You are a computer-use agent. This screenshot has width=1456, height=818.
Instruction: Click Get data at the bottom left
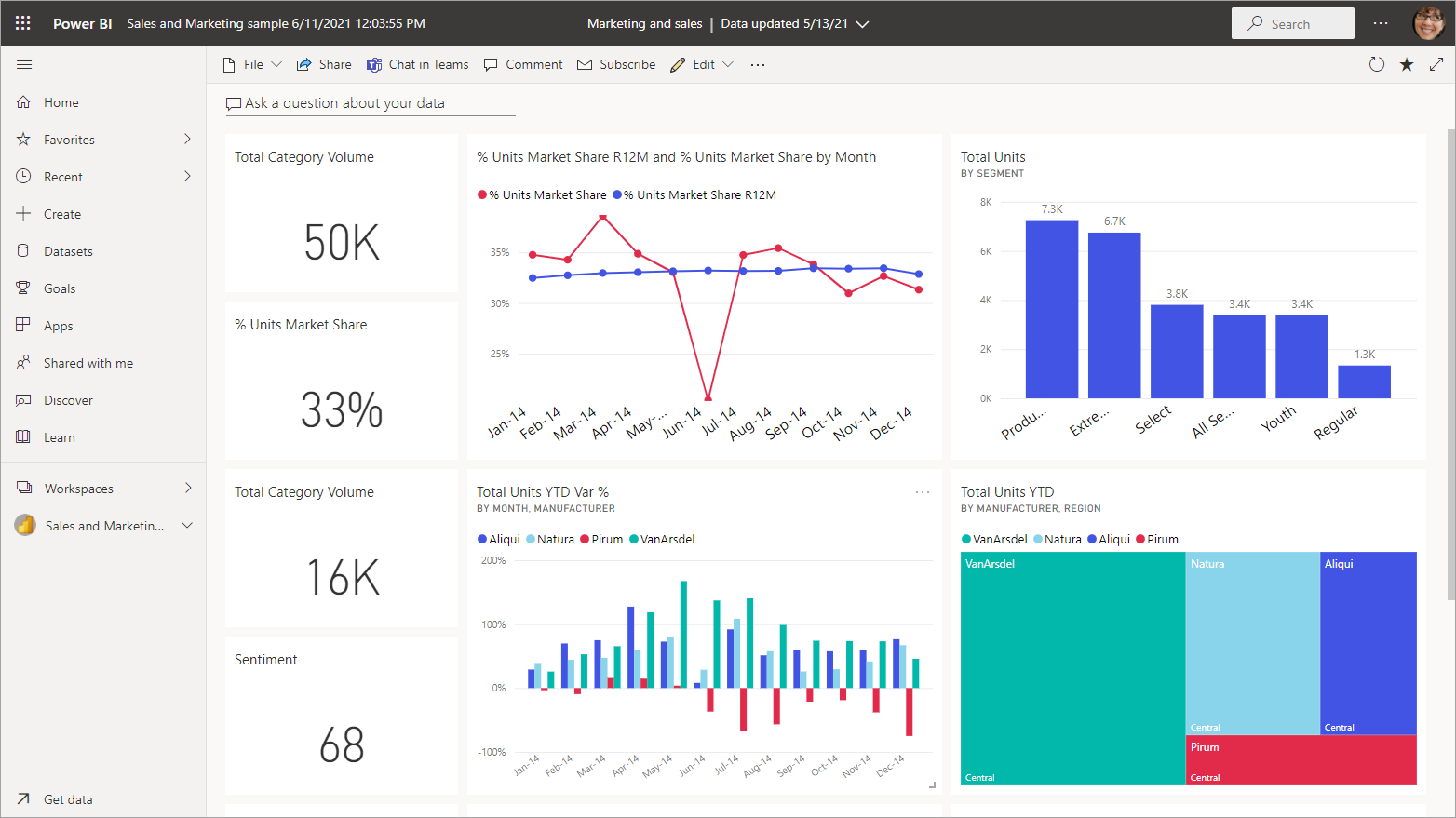68,798
